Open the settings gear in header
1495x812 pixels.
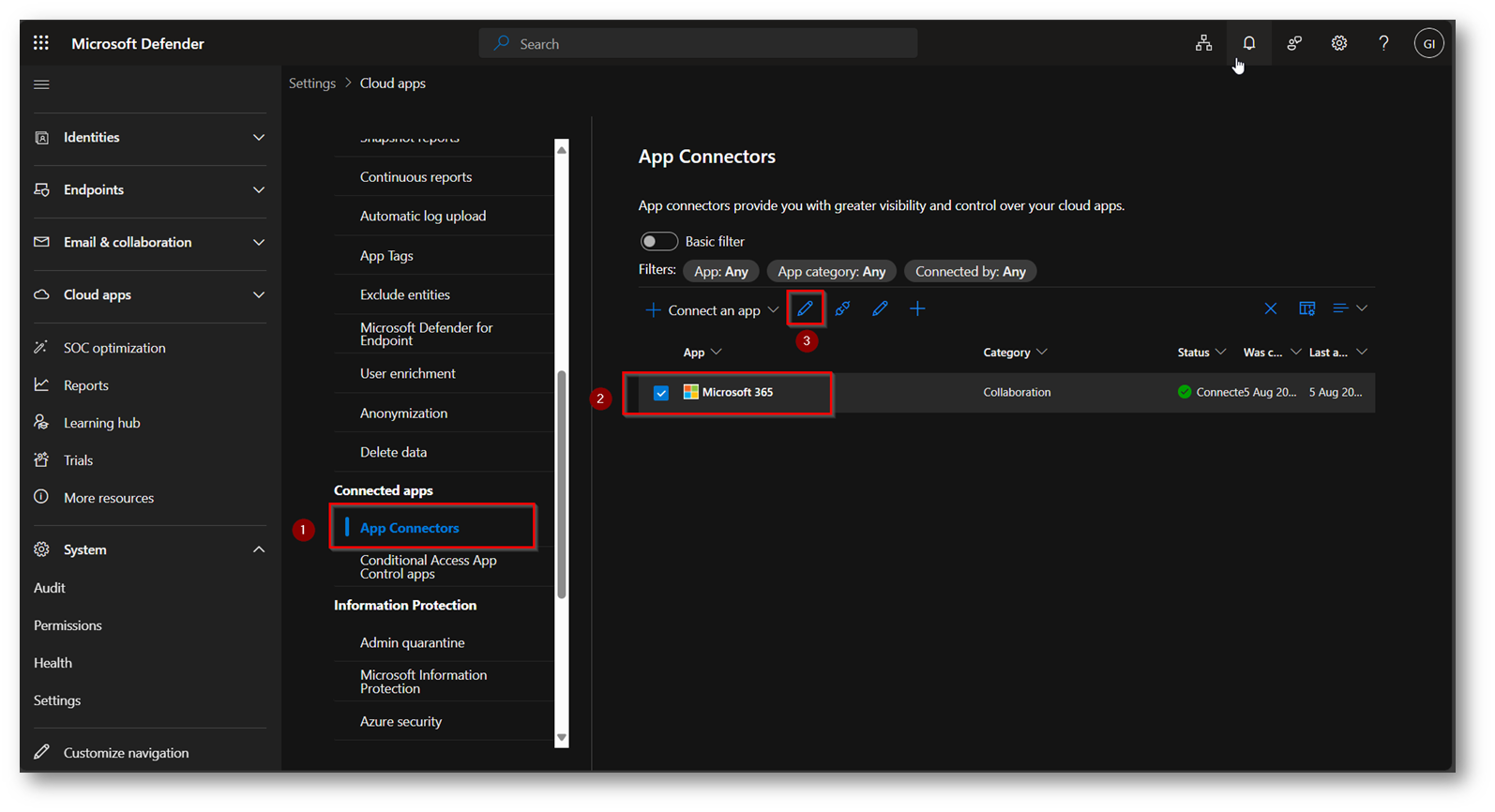[x=1338, y=43]
